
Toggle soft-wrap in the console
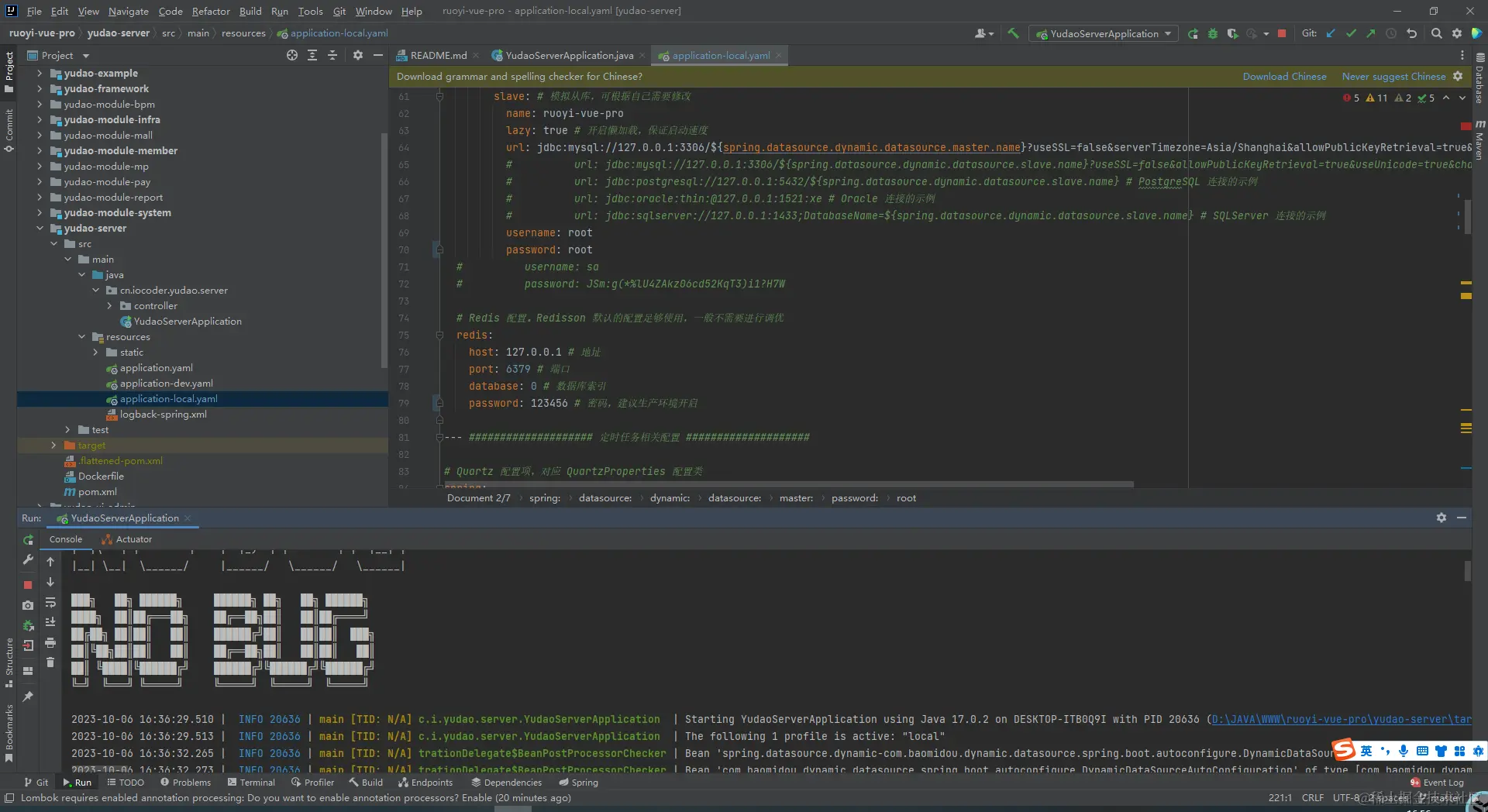pos(50,603)
